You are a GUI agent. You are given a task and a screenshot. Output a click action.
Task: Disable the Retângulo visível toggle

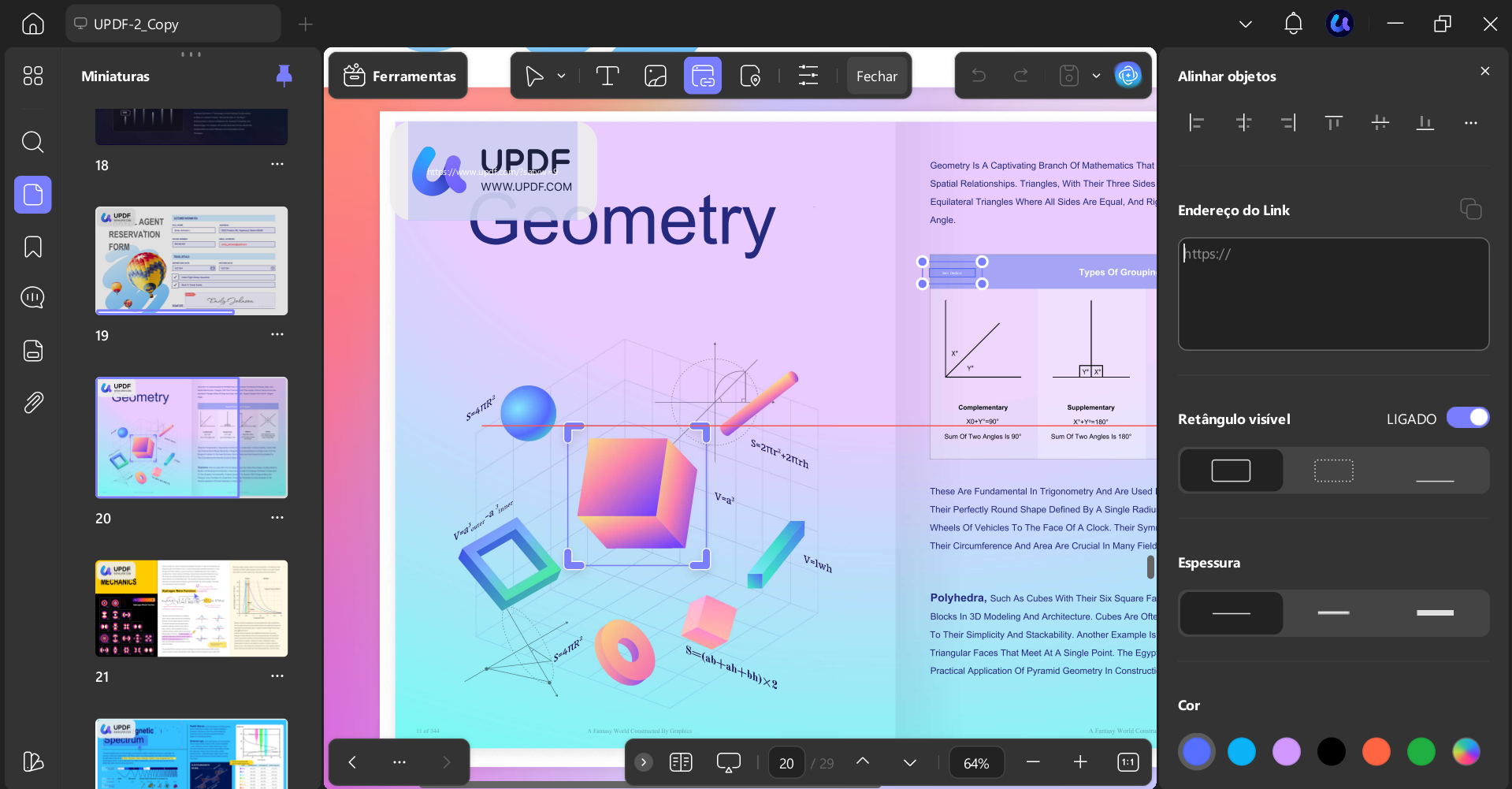(1468, 417)
